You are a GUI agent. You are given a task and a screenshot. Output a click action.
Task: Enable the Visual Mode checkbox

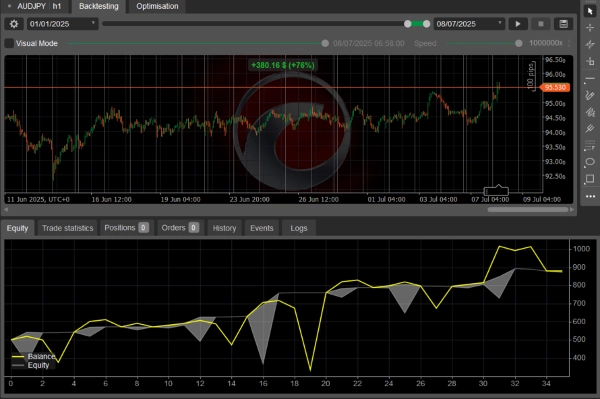coord(9,43)
